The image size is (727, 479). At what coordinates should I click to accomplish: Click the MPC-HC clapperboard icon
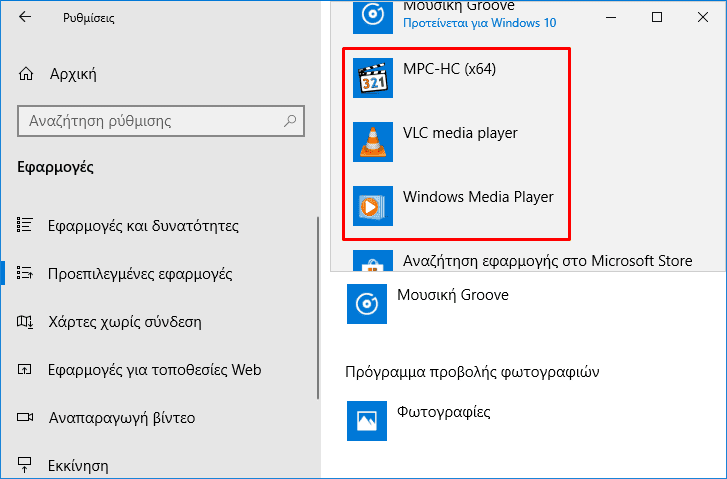373,78
